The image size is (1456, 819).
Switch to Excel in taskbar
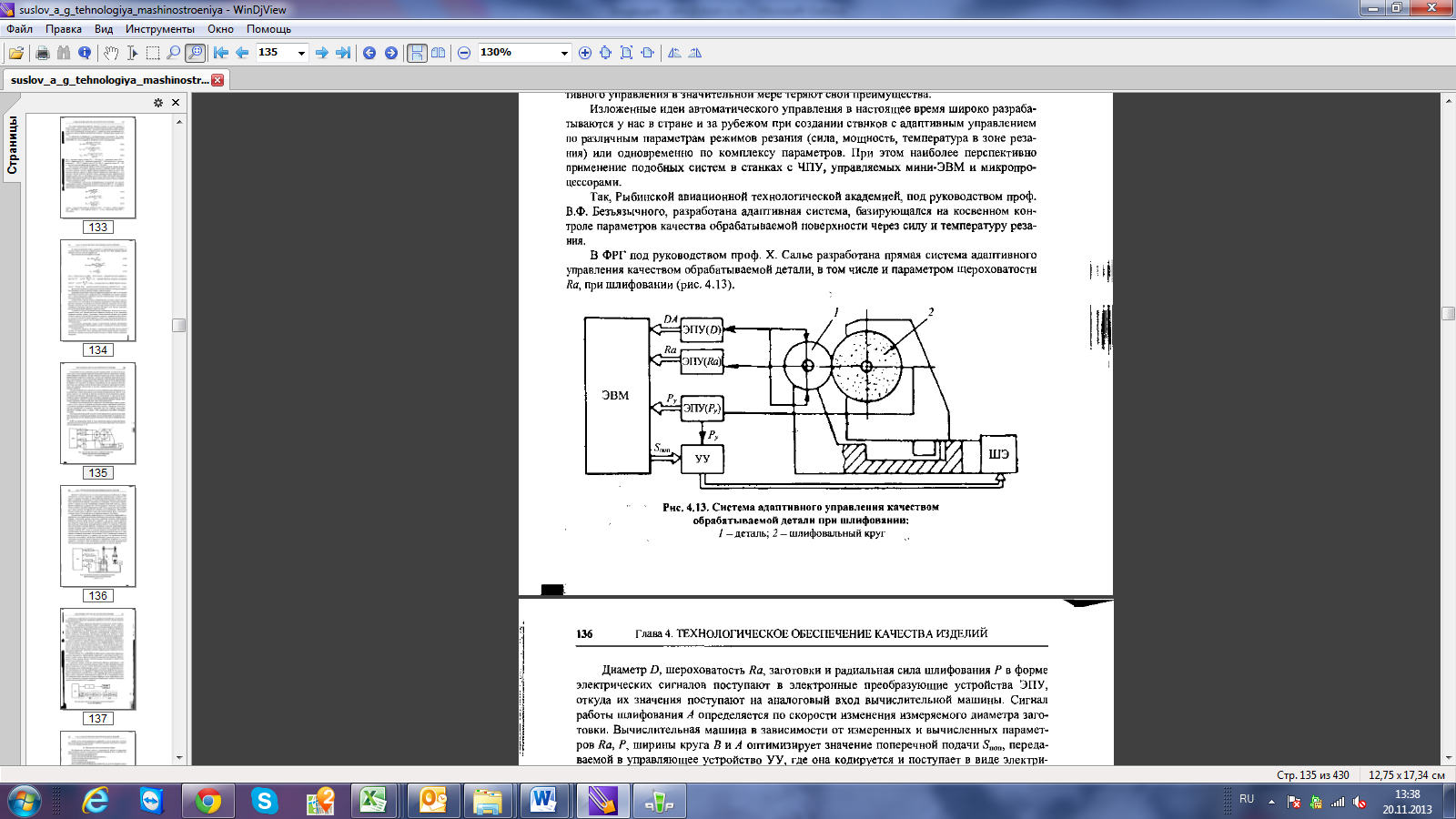(375, 802)
